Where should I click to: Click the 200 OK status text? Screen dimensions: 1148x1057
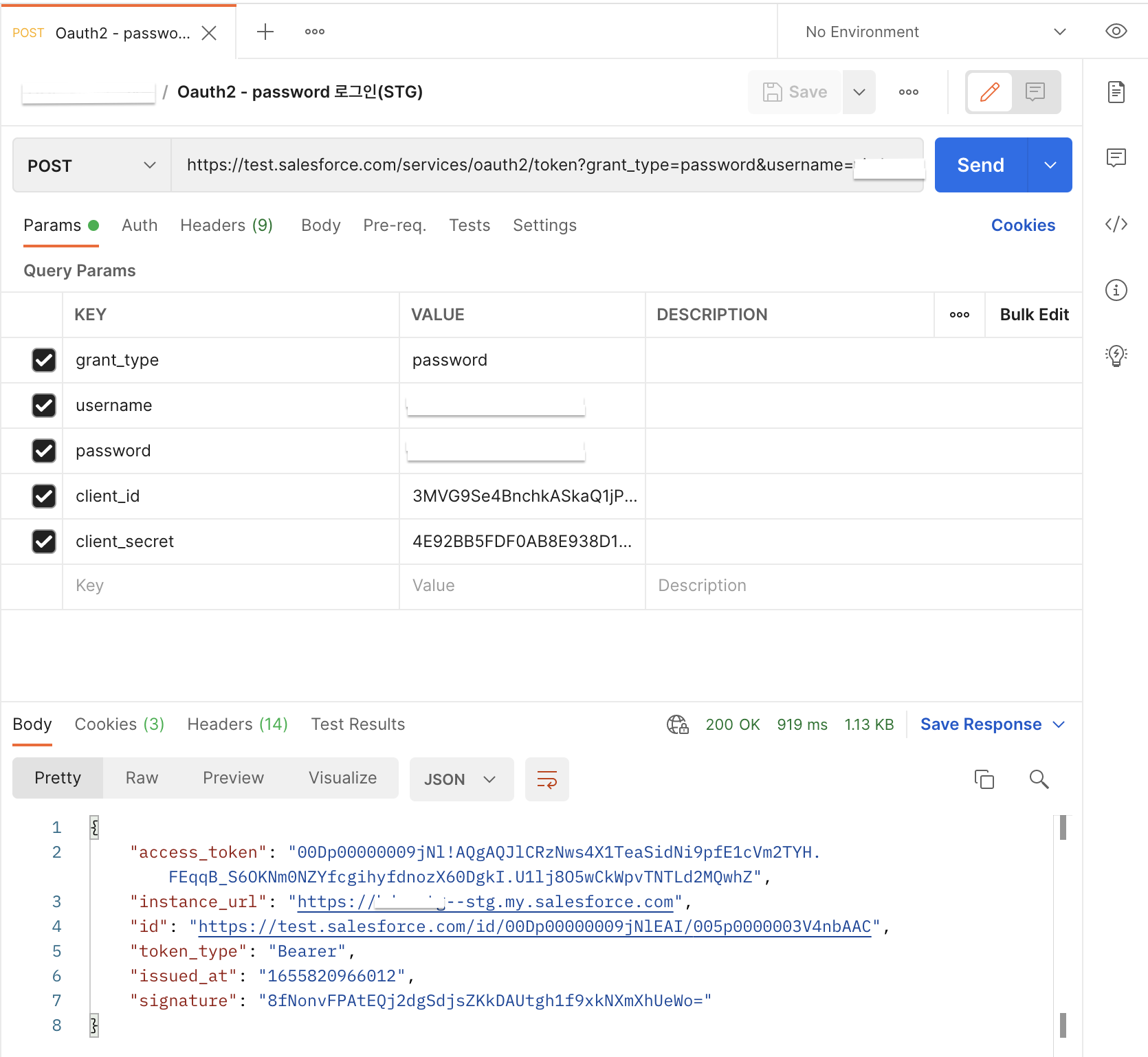coord(733,724)
